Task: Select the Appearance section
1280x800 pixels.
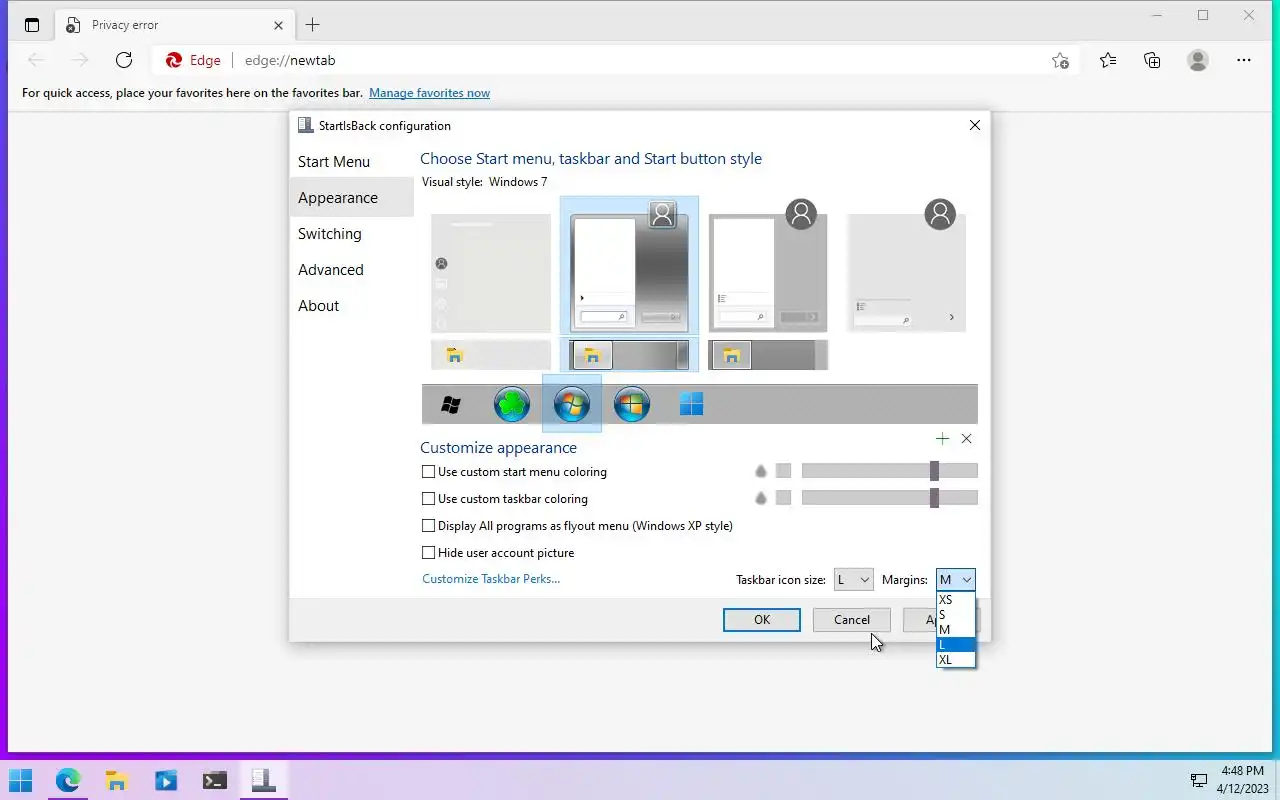Action: pos(351,198)
